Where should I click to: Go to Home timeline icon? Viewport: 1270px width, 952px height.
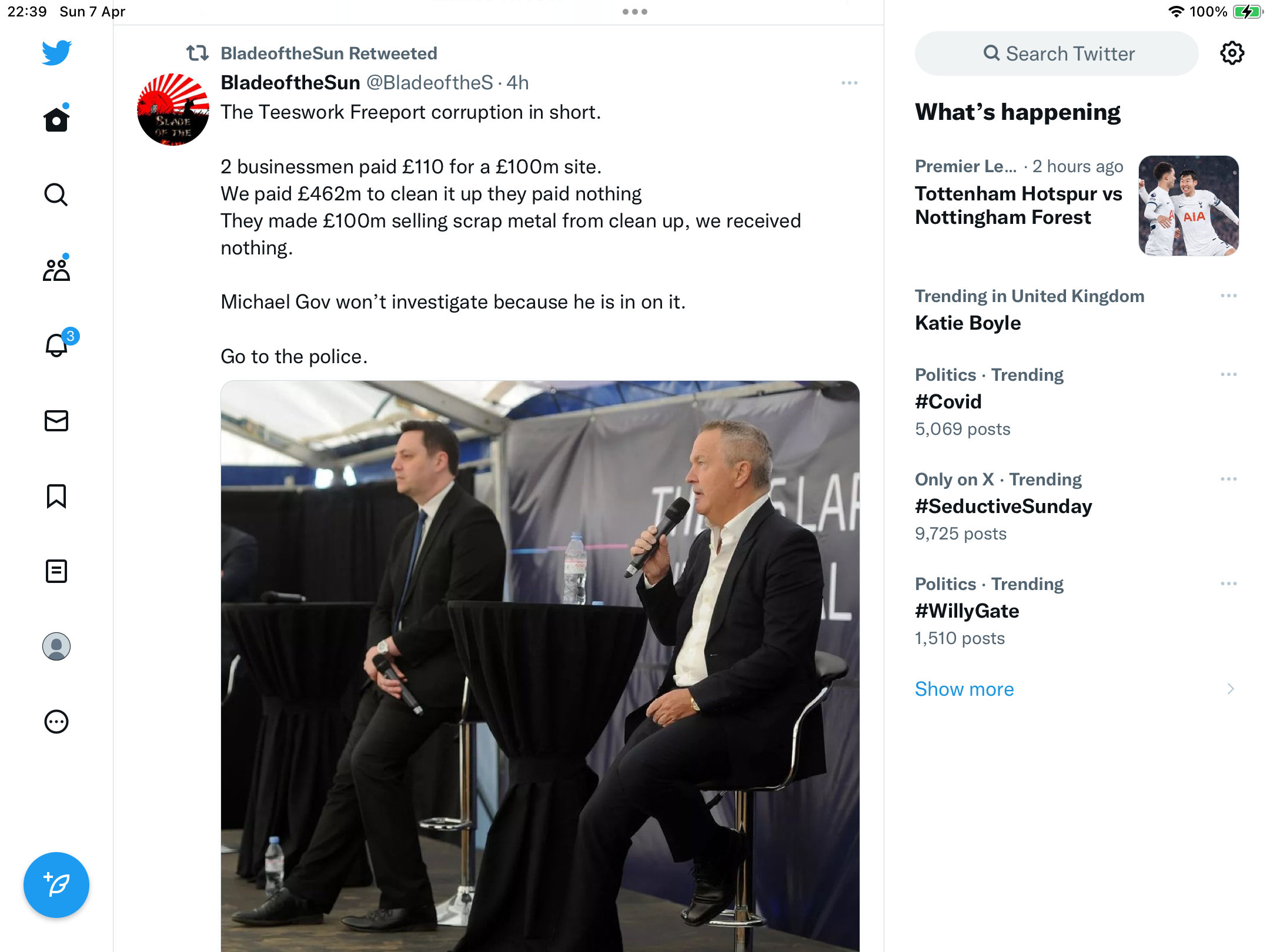click(56, 119)
